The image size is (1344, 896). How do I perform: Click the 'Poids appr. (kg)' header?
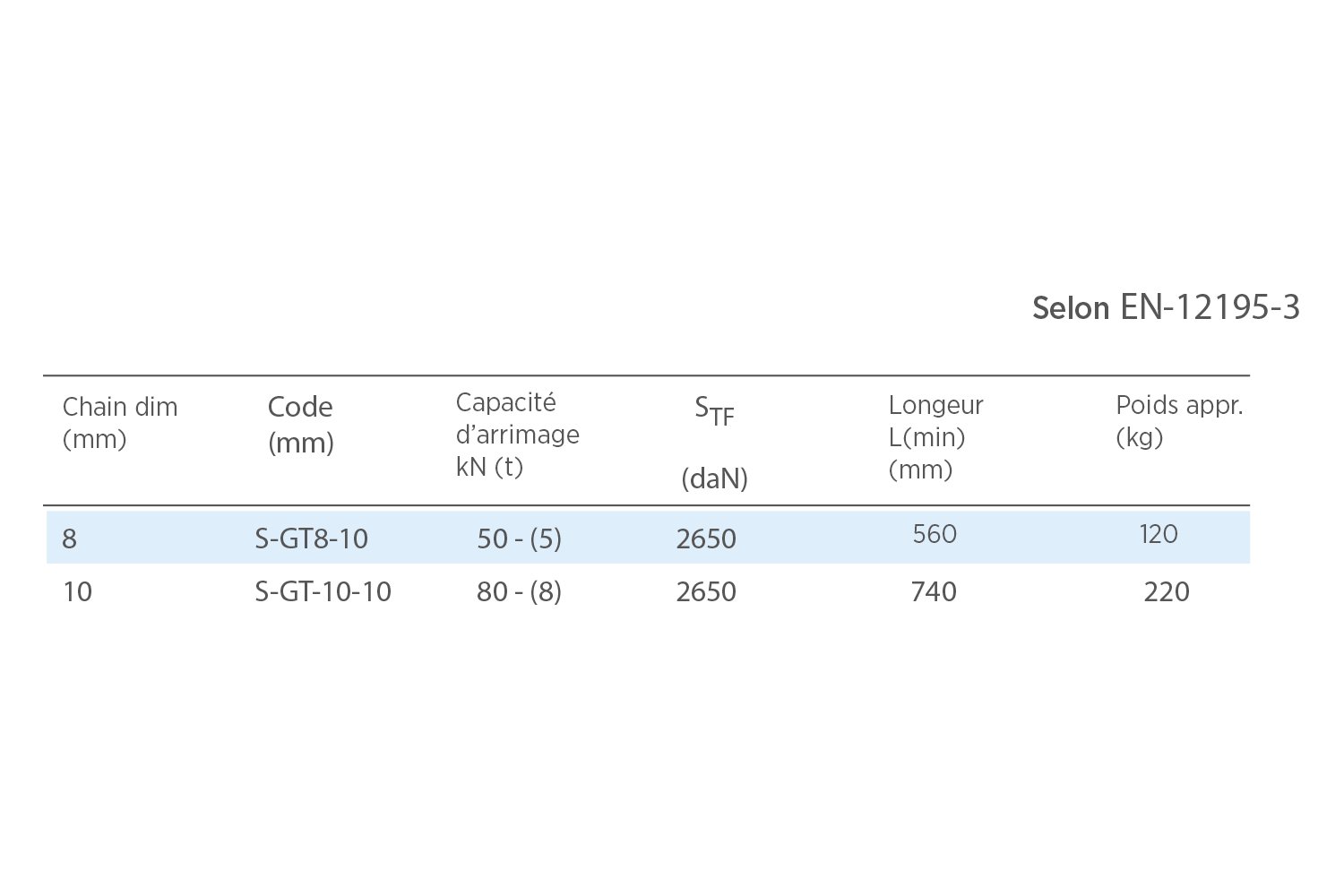(1179, 421)
